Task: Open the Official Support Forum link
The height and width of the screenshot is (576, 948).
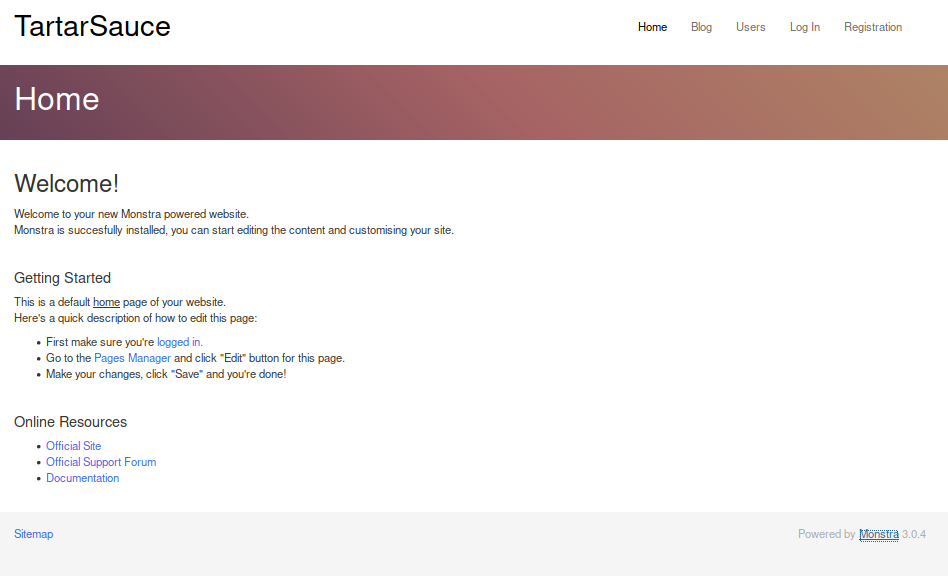Action: click(101, 462)
